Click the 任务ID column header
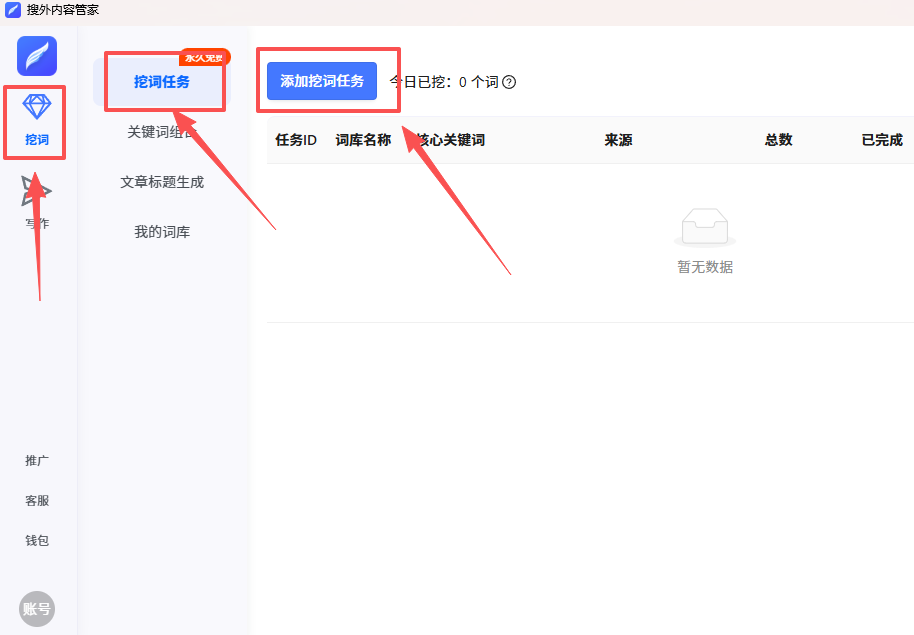This screenshot has width=914, height=635. point(296,140)
